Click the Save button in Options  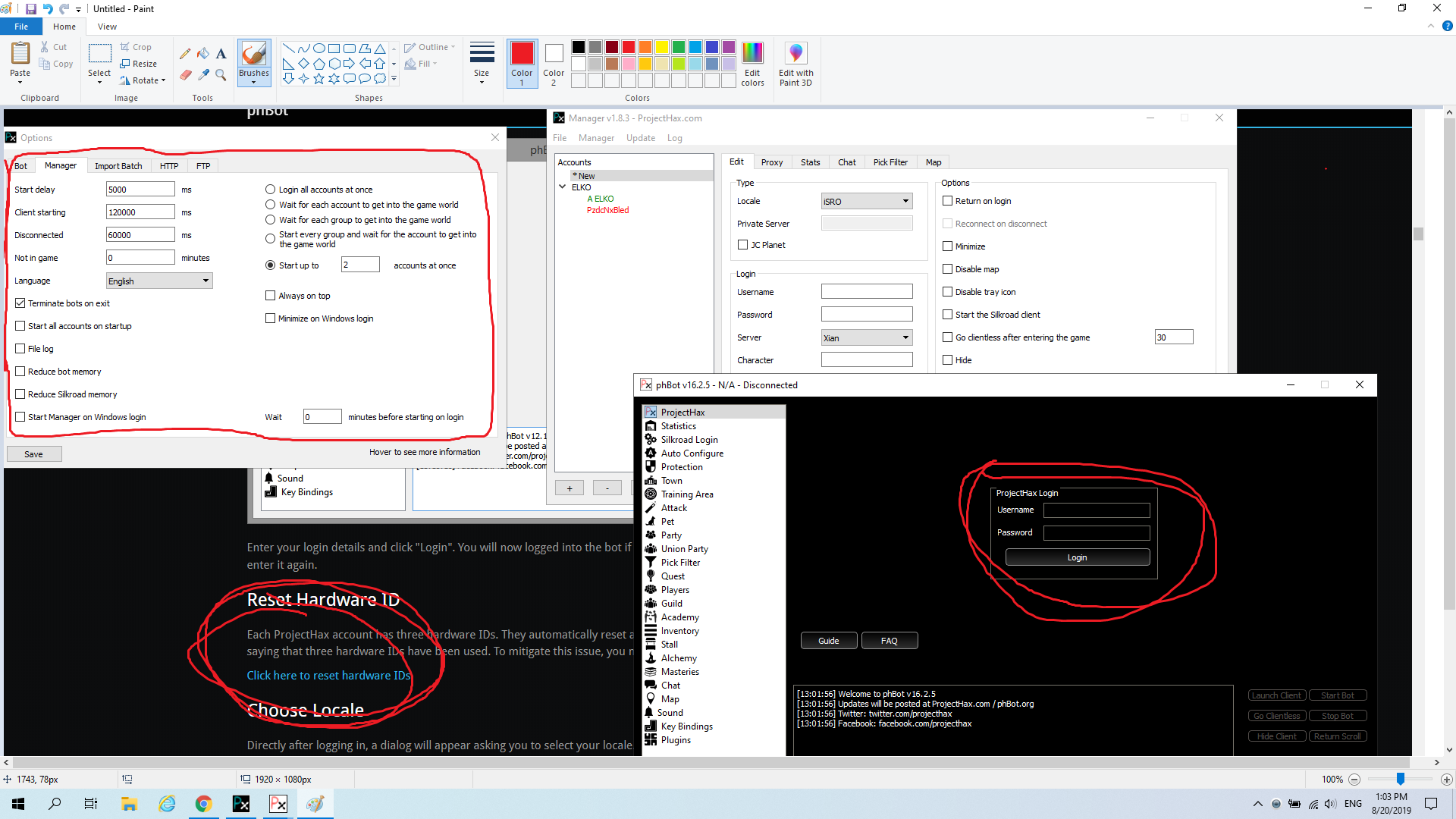(34, 454)
